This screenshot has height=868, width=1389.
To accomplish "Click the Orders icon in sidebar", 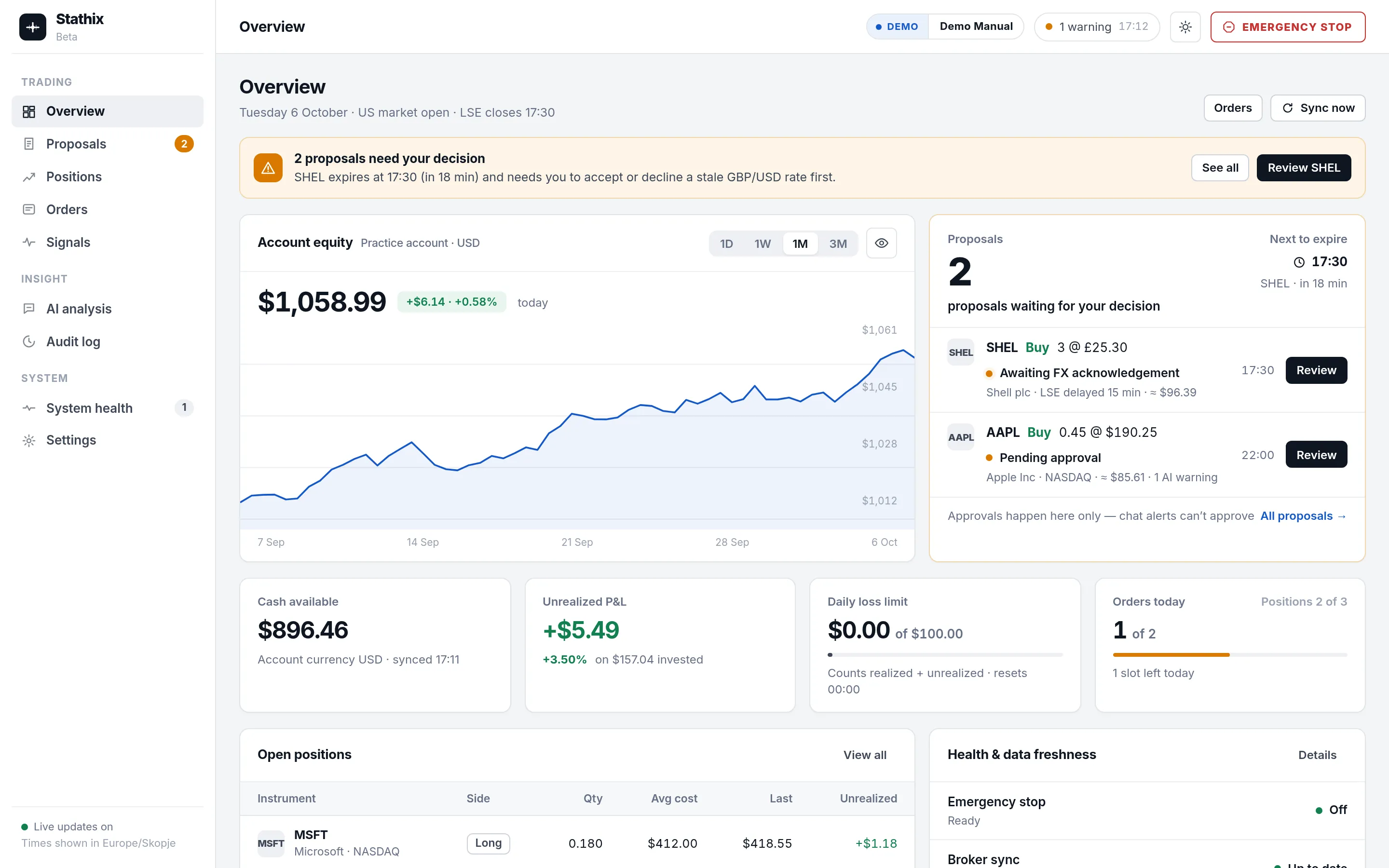I will [x=29, y=210].
